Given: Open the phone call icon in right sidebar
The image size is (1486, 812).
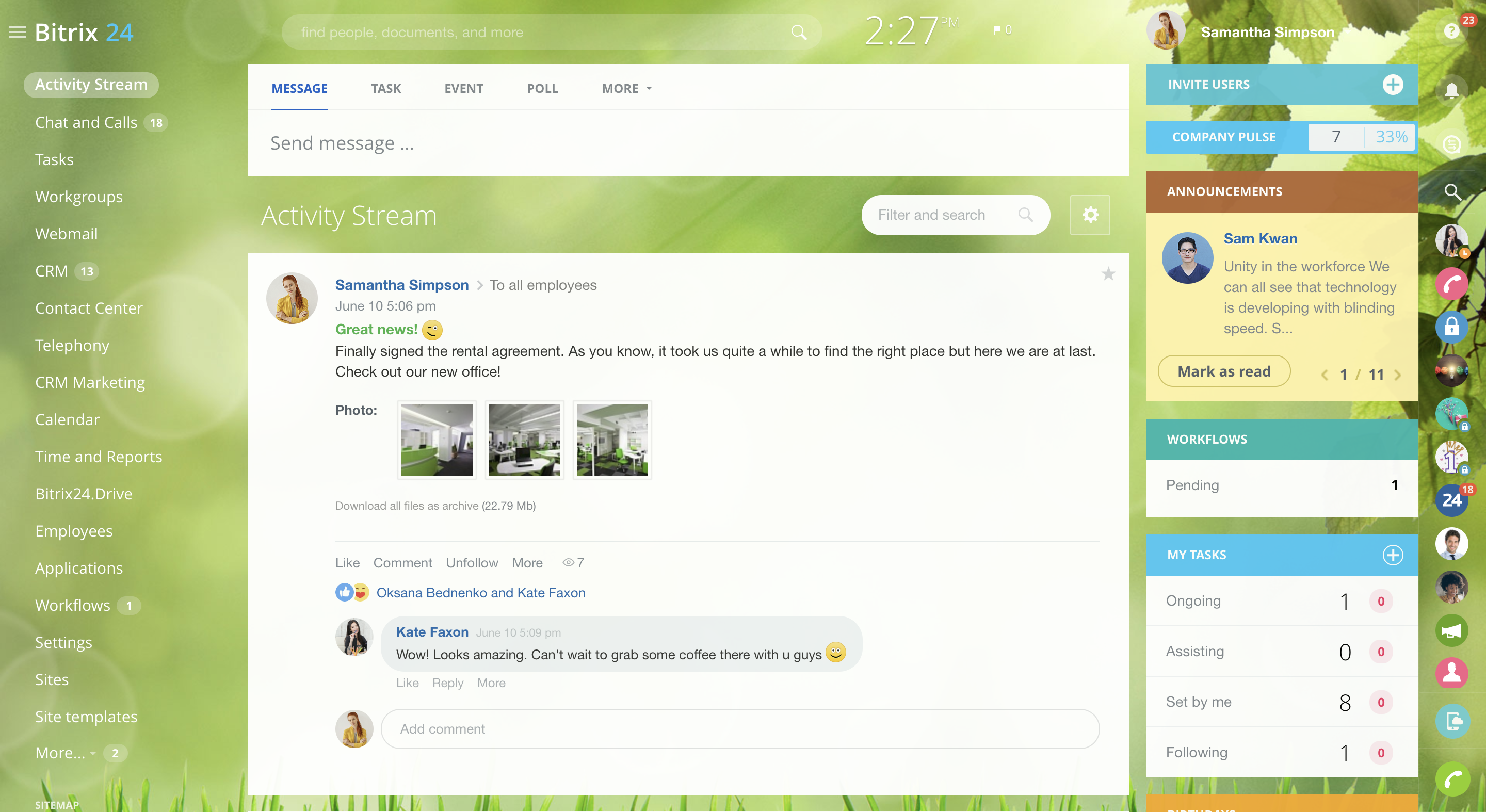Looking at the screenshot, I should click(x=1452, y=283).
